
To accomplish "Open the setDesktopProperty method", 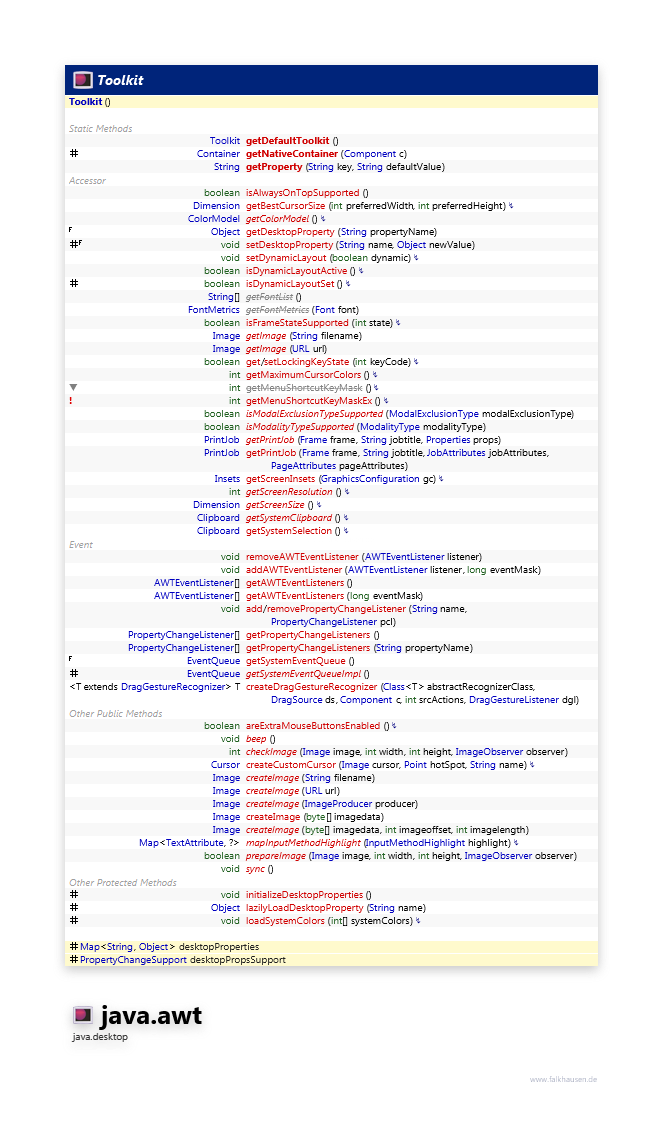I will (290, 245).
